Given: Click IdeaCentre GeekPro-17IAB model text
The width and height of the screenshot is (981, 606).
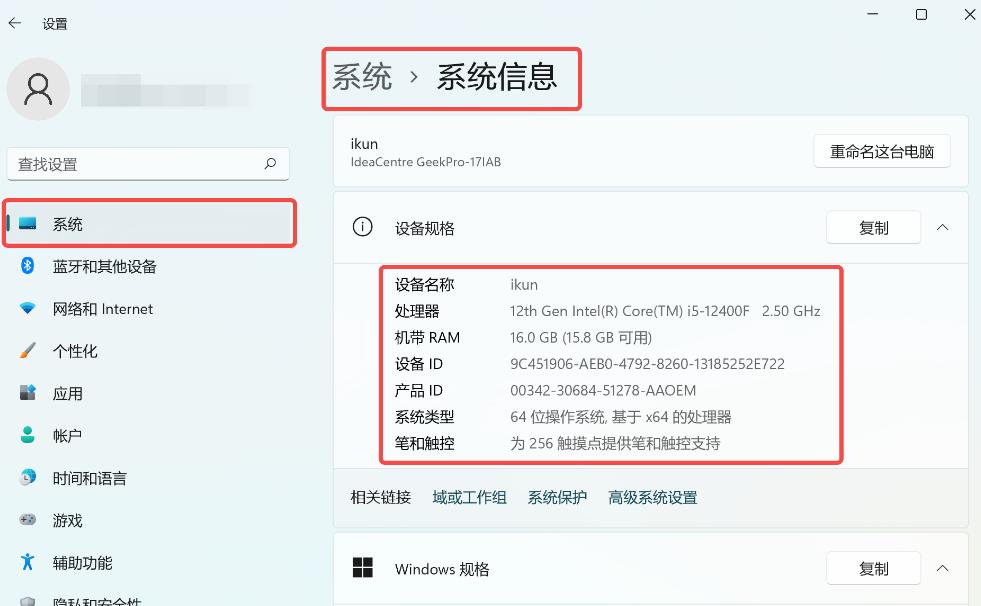Looking at the screenshot, I should 425,162.
